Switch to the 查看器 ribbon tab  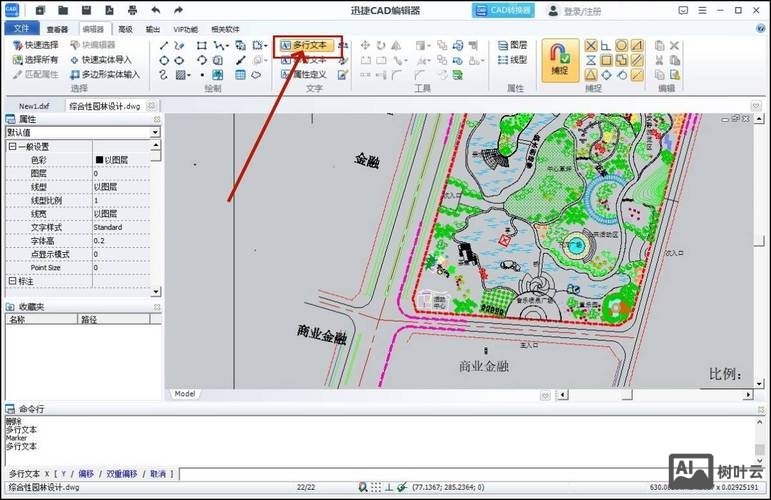[x=58, y=29]
